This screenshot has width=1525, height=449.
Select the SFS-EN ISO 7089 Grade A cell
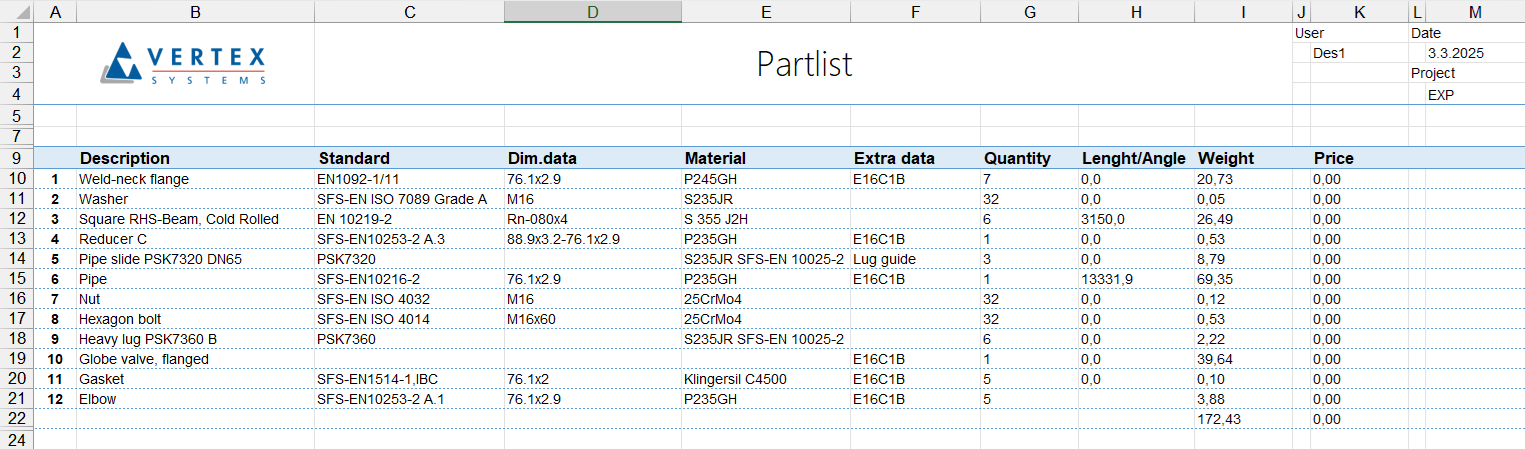[x=401, y=199]
